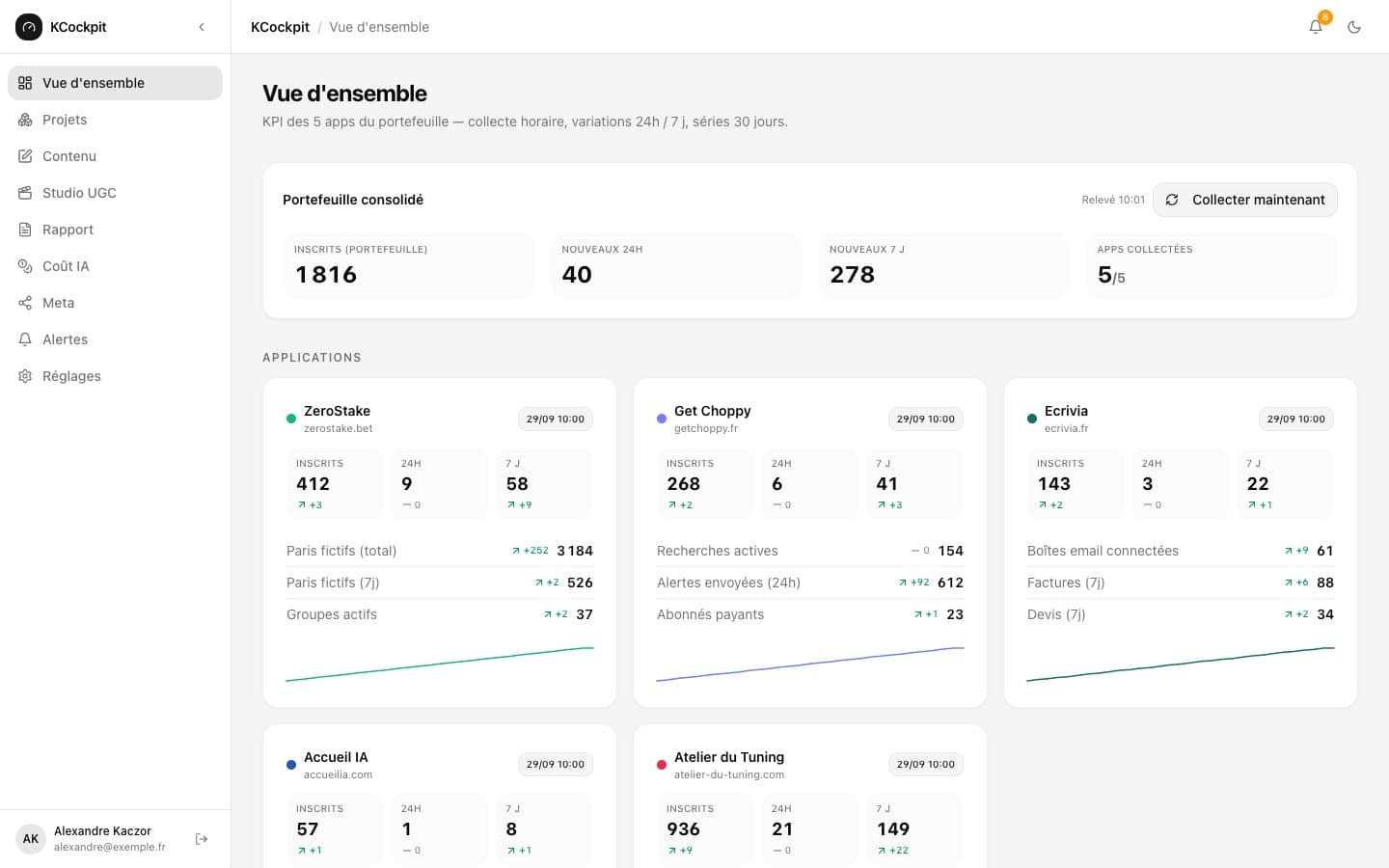Click the Paris fictifs (7j) row

(440, 583)
